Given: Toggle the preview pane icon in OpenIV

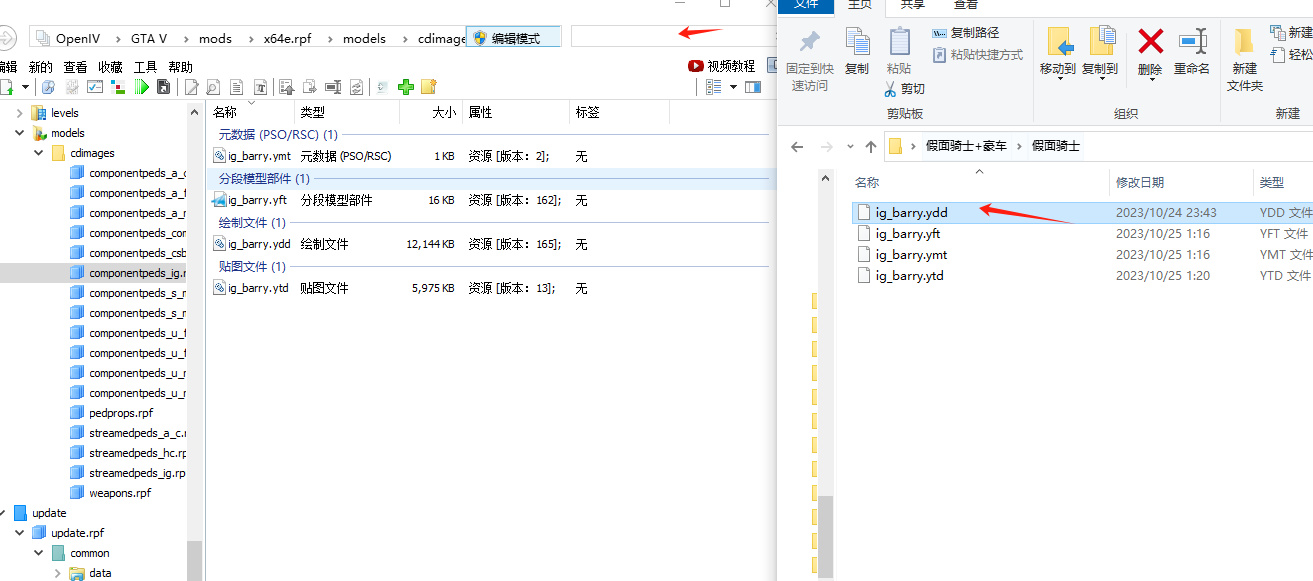Looking at the screenshot, I should click(x=754, y=87).
